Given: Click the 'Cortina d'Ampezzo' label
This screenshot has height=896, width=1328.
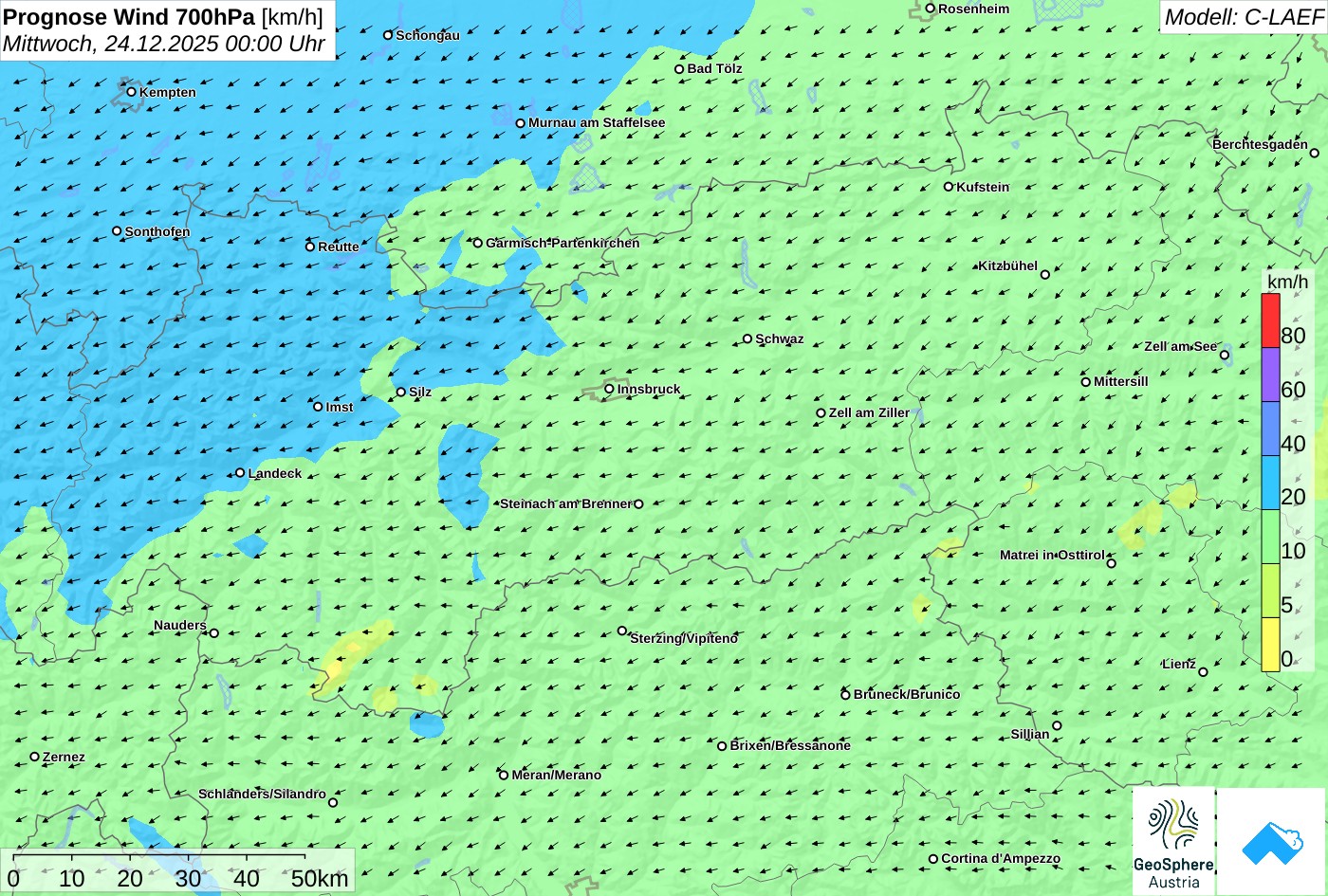Looking at the screenshot, I should 1001,858.
